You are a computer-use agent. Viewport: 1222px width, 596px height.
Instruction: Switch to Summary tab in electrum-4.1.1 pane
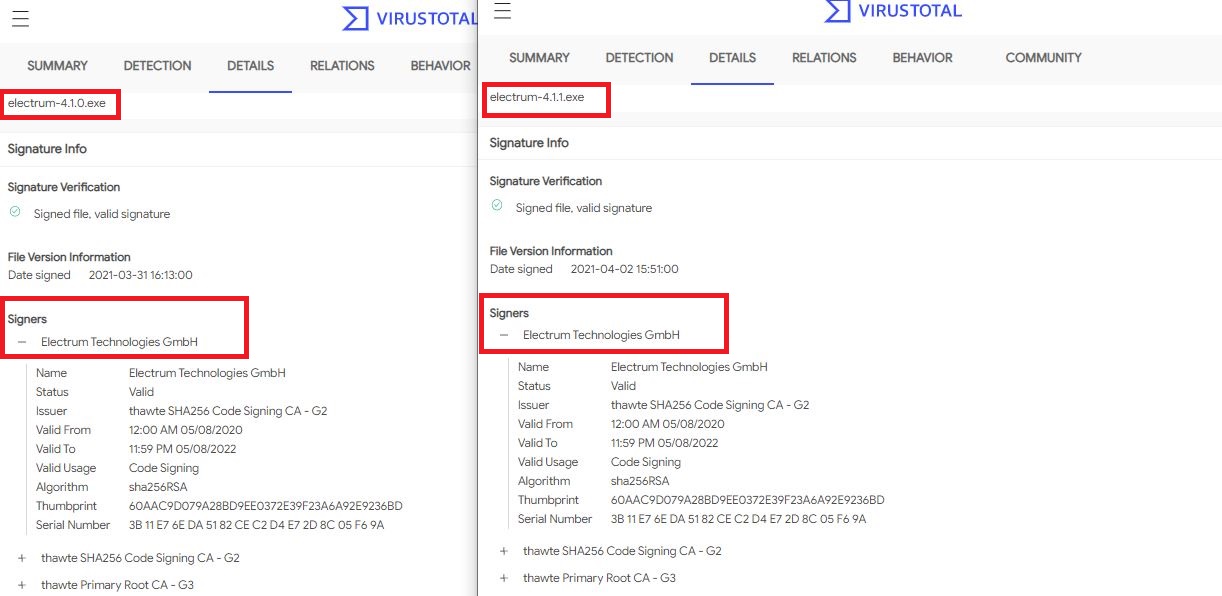point(539,58)
